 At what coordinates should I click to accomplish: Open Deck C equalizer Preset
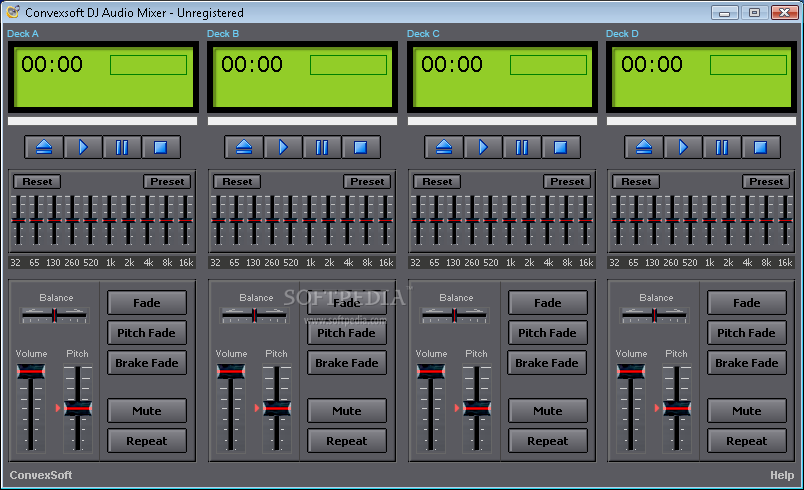[567, 181]
